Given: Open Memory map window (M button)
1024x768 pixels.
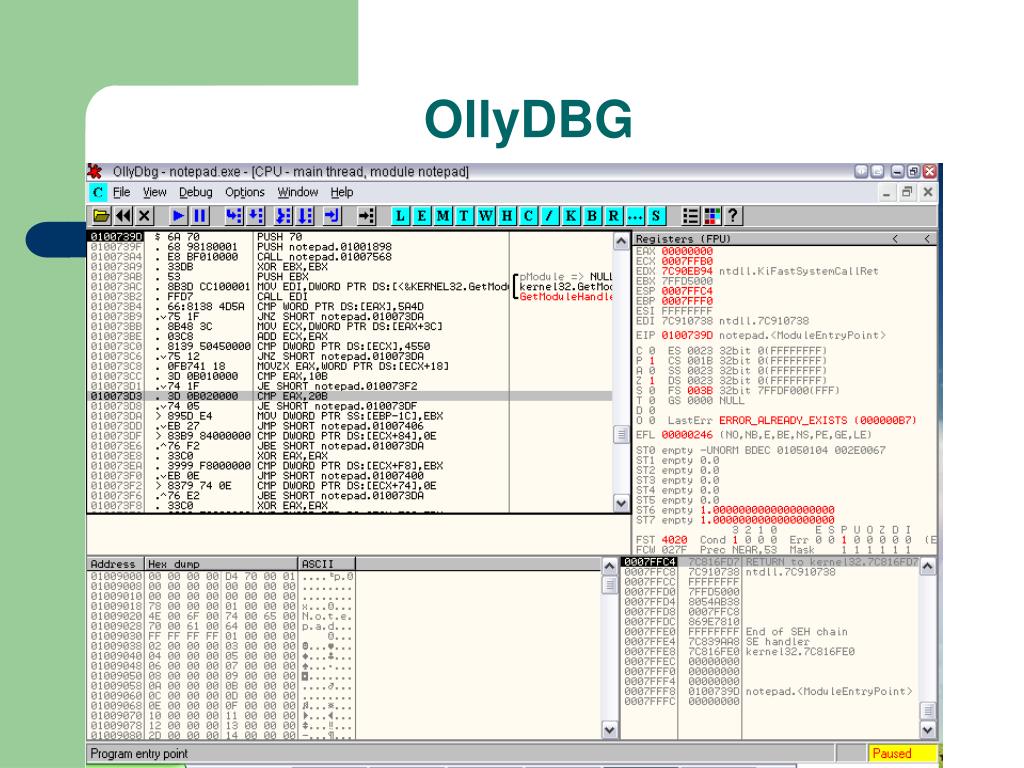Looking at the screenshot, I should click(443, 216).
